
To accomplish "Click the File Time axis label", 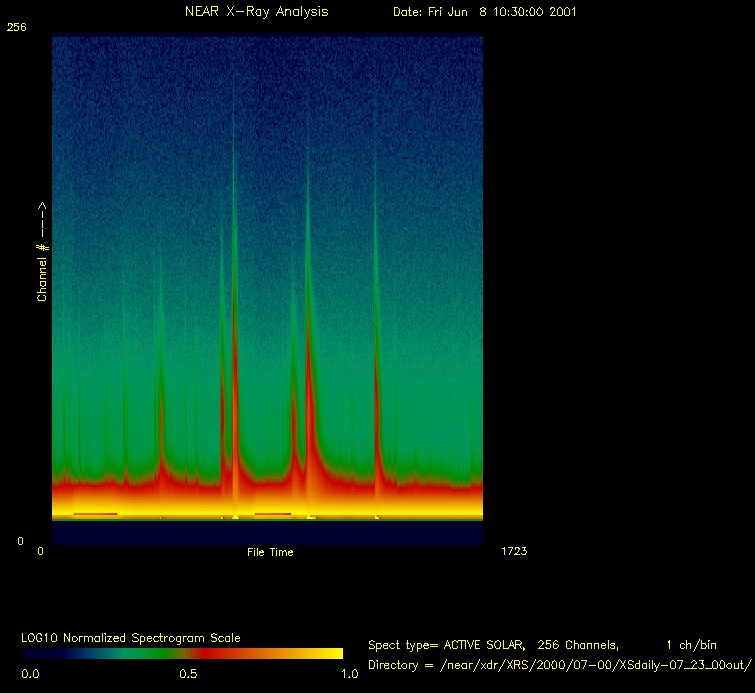I will pyautogui.click(x=270, y=552).
